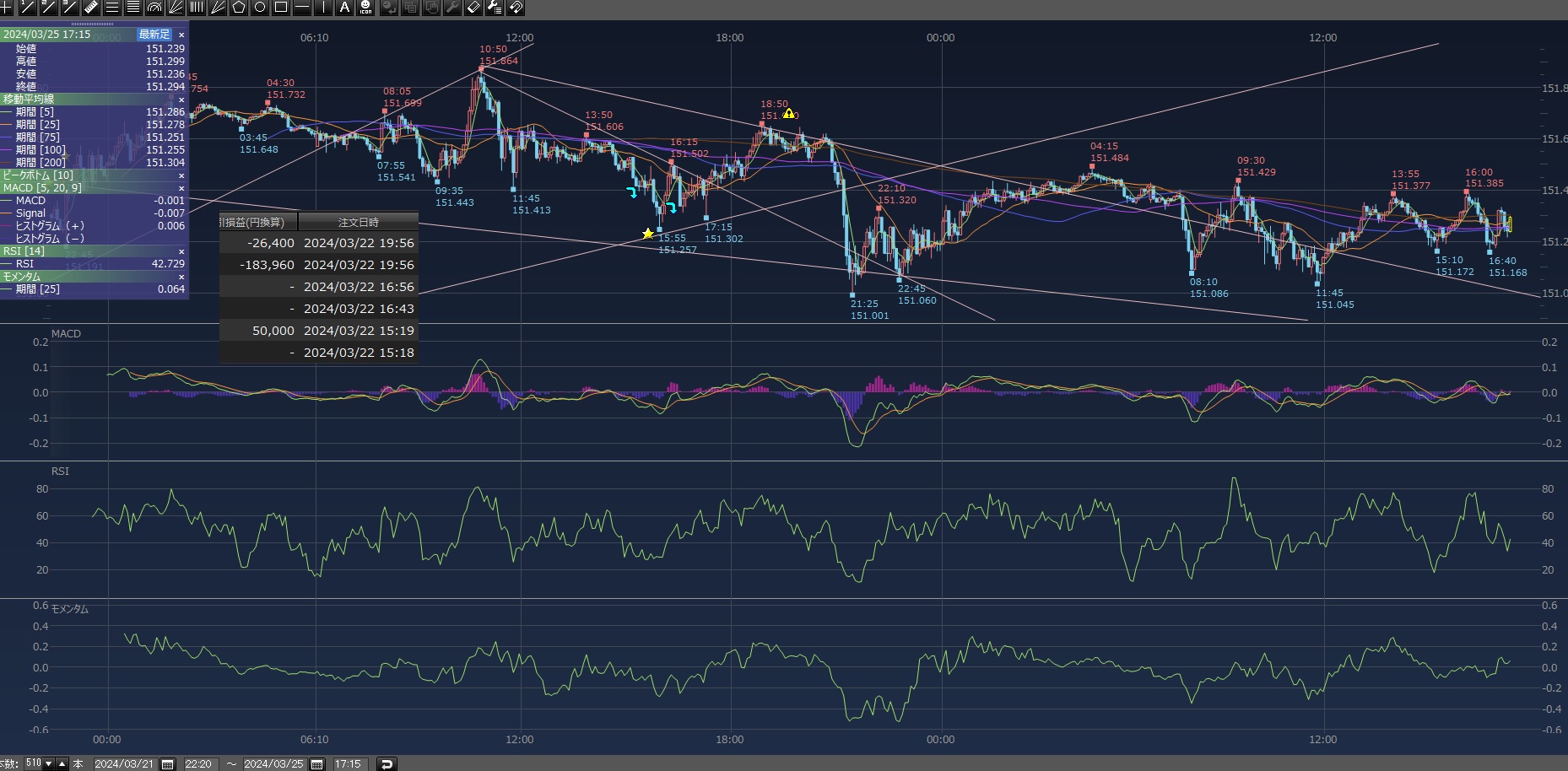Open calendar picker for end date 2024/03/25
This screenshot has height=771, width=1568.
317,764
